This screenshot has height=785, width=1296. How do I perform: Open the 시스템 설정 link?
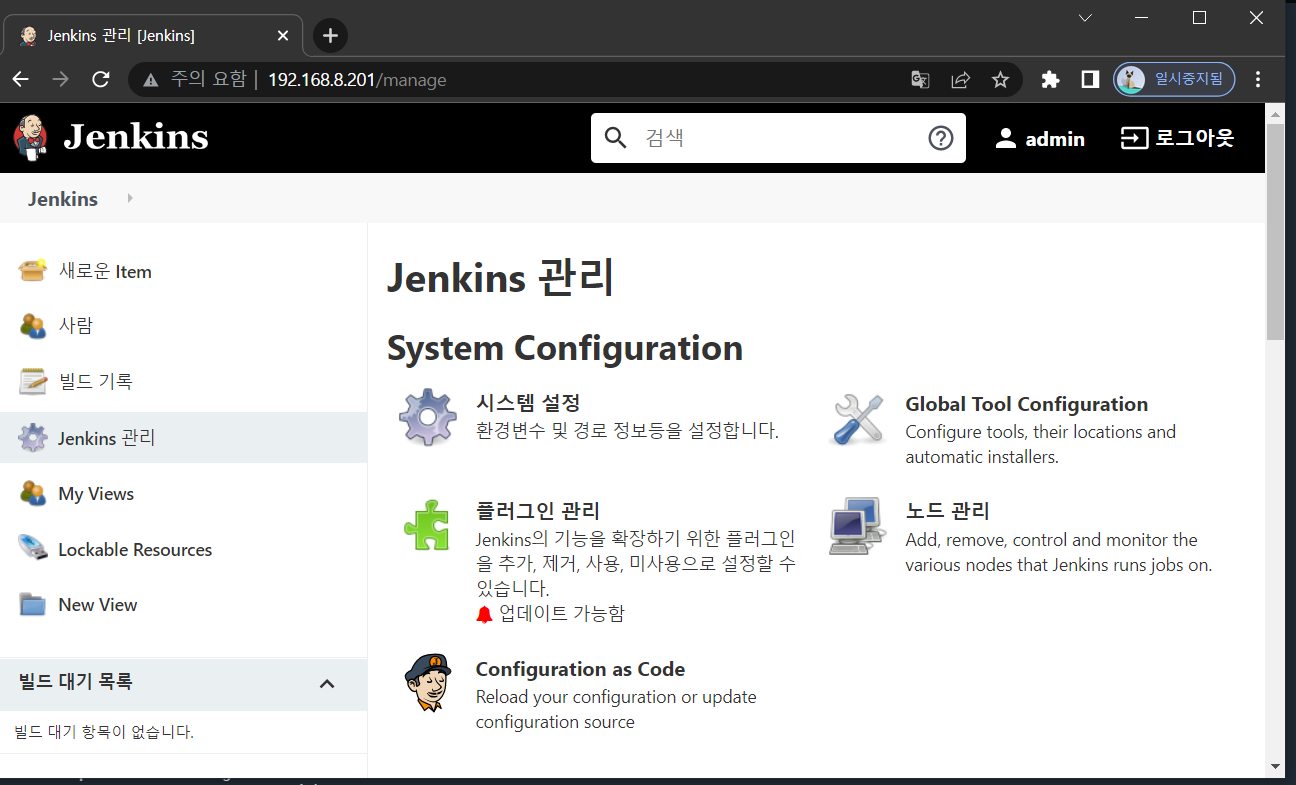(x=528, y=403)
